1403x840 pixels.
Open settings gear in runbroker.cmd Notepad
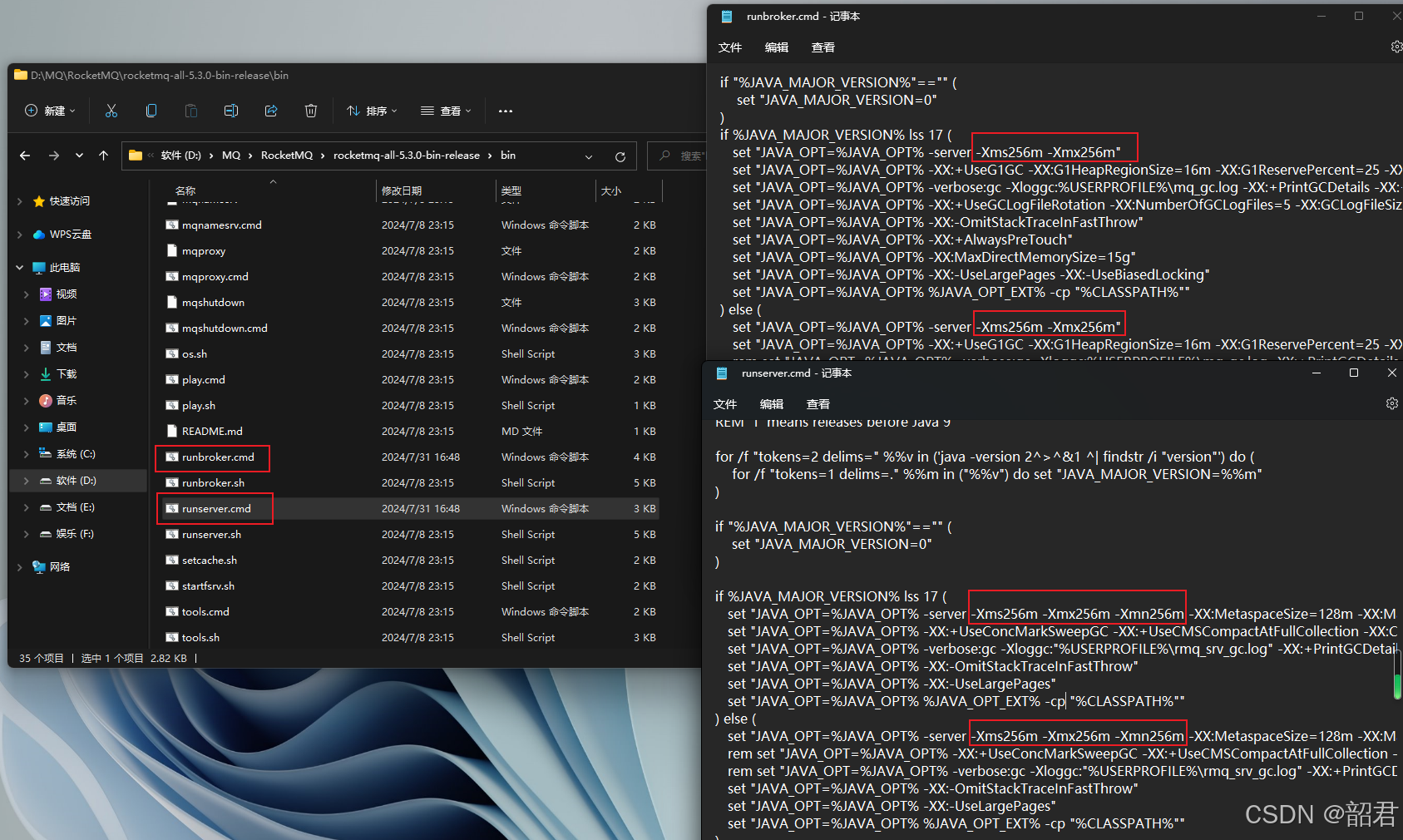pos(1396,47)
